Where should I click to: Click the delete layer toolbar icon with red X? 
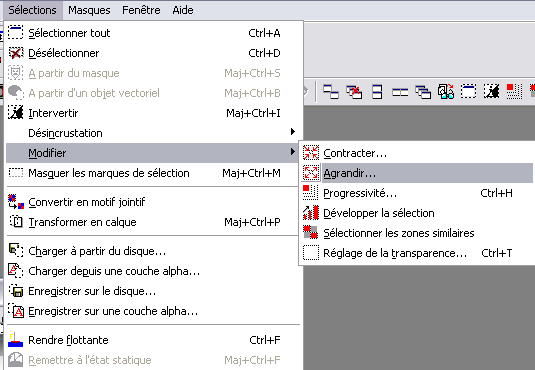(354, 92)
